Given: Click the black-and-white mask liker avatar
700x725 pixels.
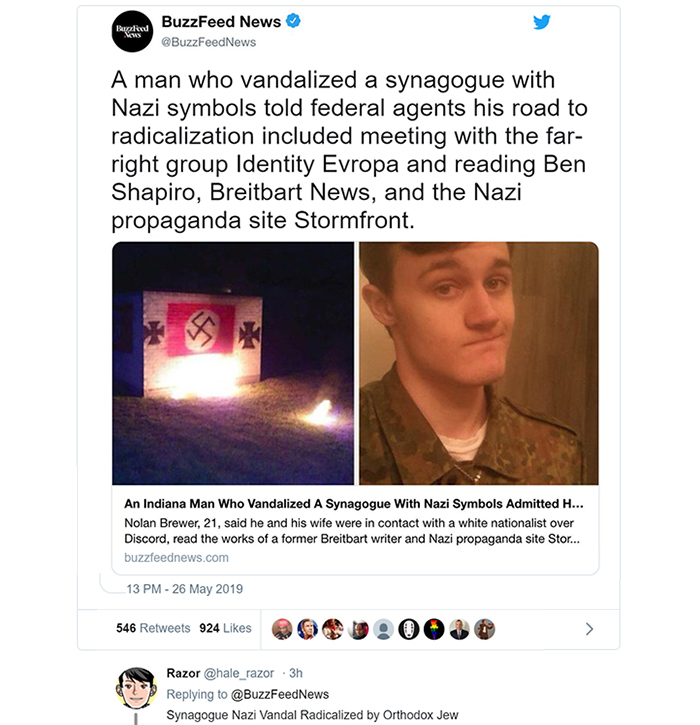Looking at the screenshot, I should coord(409,629).
